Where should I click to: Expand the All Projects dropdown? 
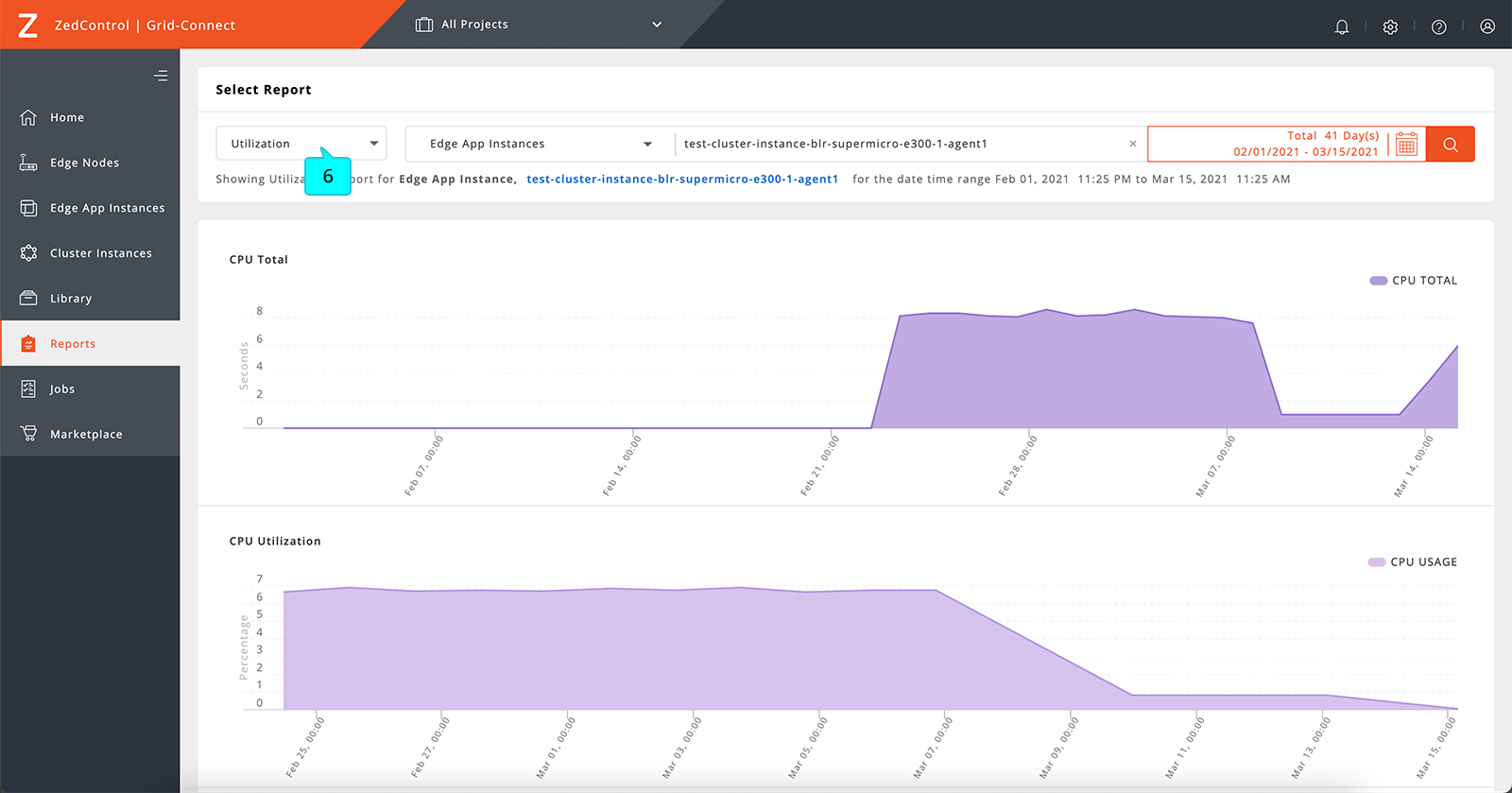pyautogui.click(x=657, y=25)
